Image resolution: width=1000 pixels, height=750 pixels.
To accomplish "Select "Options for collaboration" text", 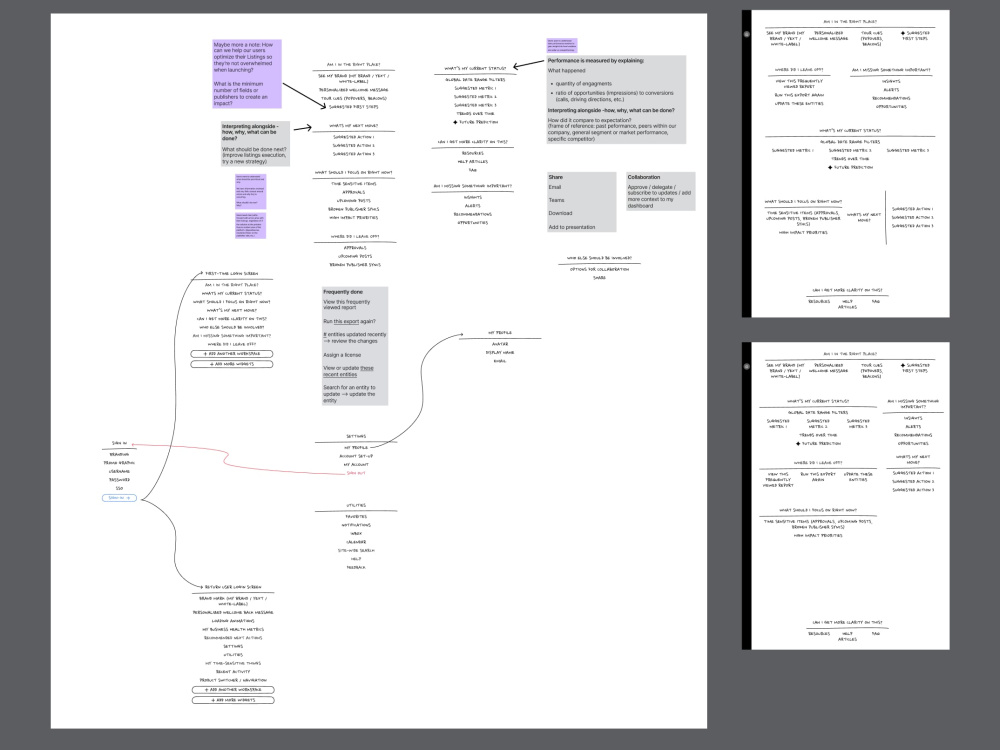I will [599, 269].
